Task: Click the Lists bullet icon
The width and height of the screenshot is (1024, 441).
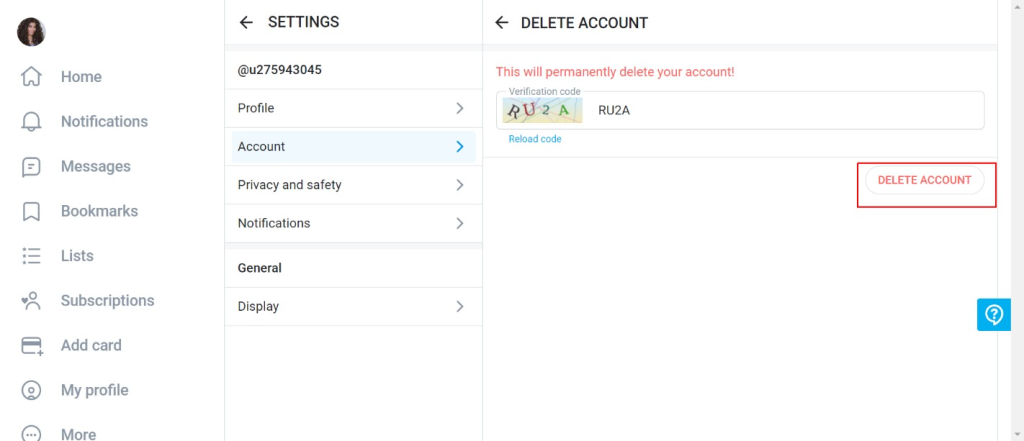Action: pos(31,256)
